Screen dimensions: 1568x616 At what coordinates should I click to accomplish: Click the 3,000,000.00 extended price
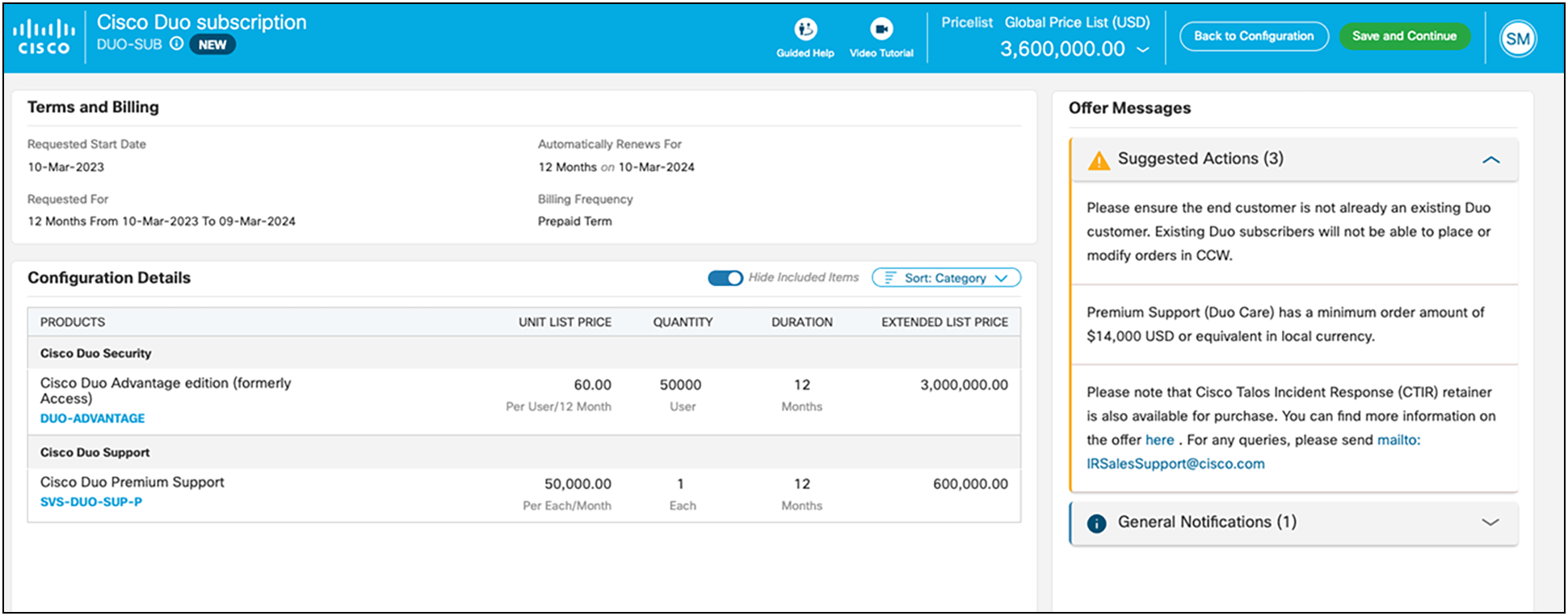pyautogui.click(x=964, y=385)
